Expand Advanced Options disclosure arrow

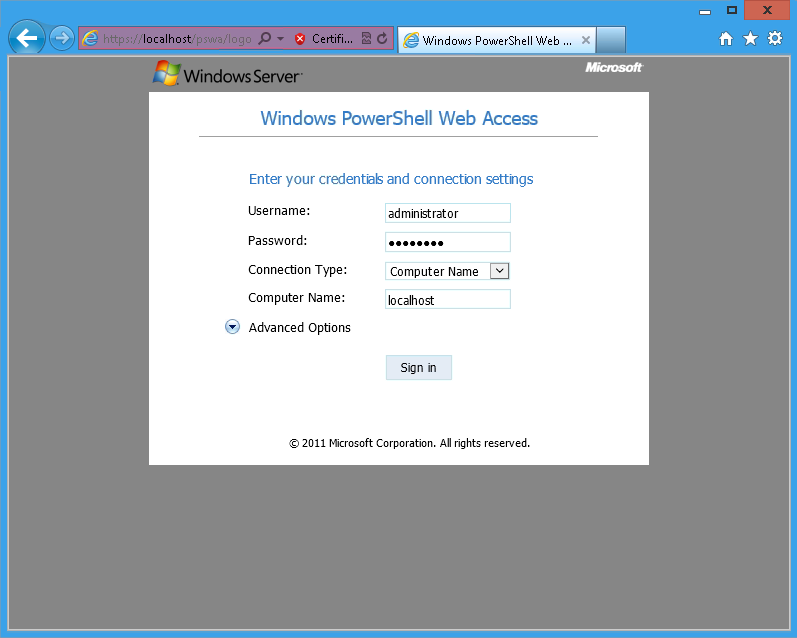click(232, 327)
